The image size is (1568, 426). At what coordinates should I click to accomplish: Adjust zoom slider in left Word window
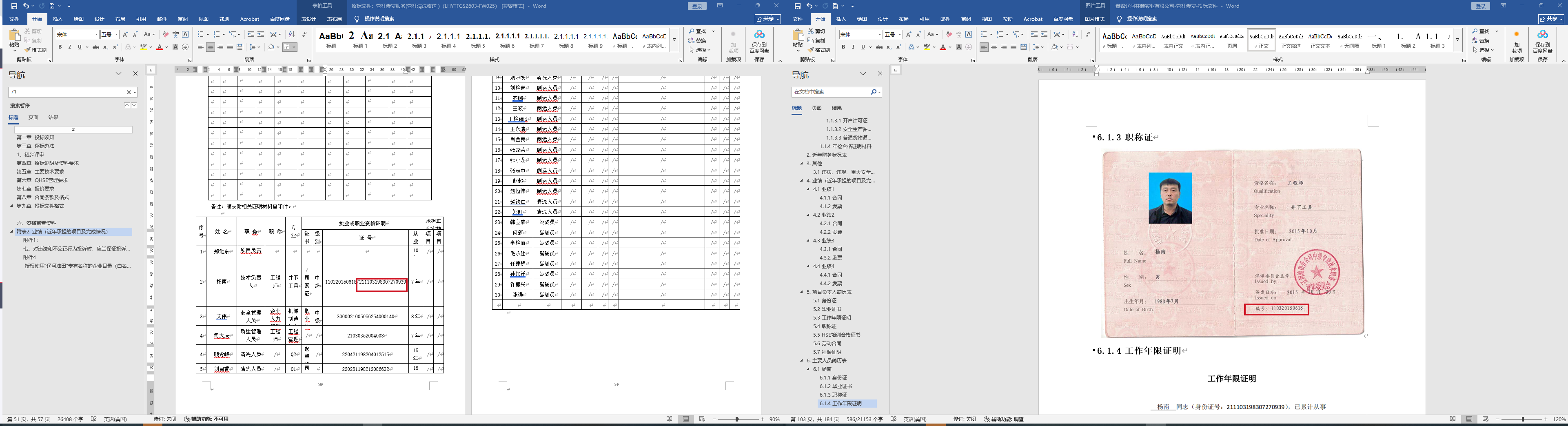pyautogui.click(x=737, y=419)
